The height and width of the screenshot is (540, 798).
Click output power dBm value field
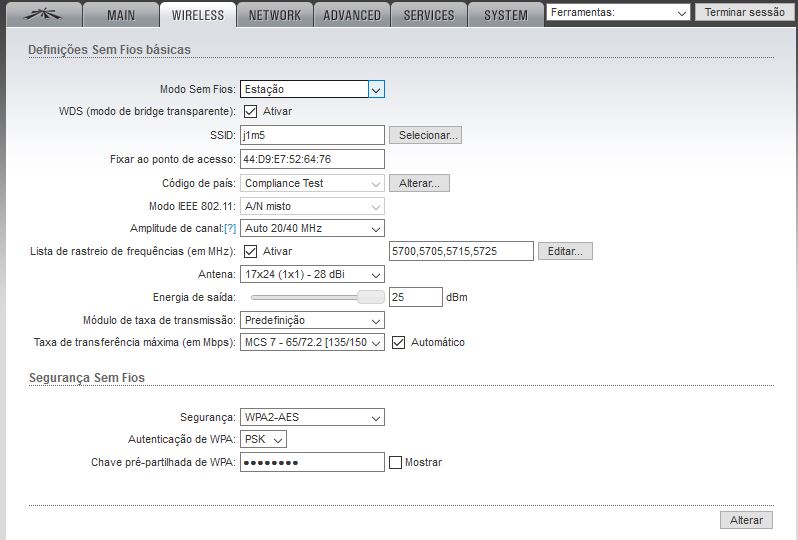[416, 297]
